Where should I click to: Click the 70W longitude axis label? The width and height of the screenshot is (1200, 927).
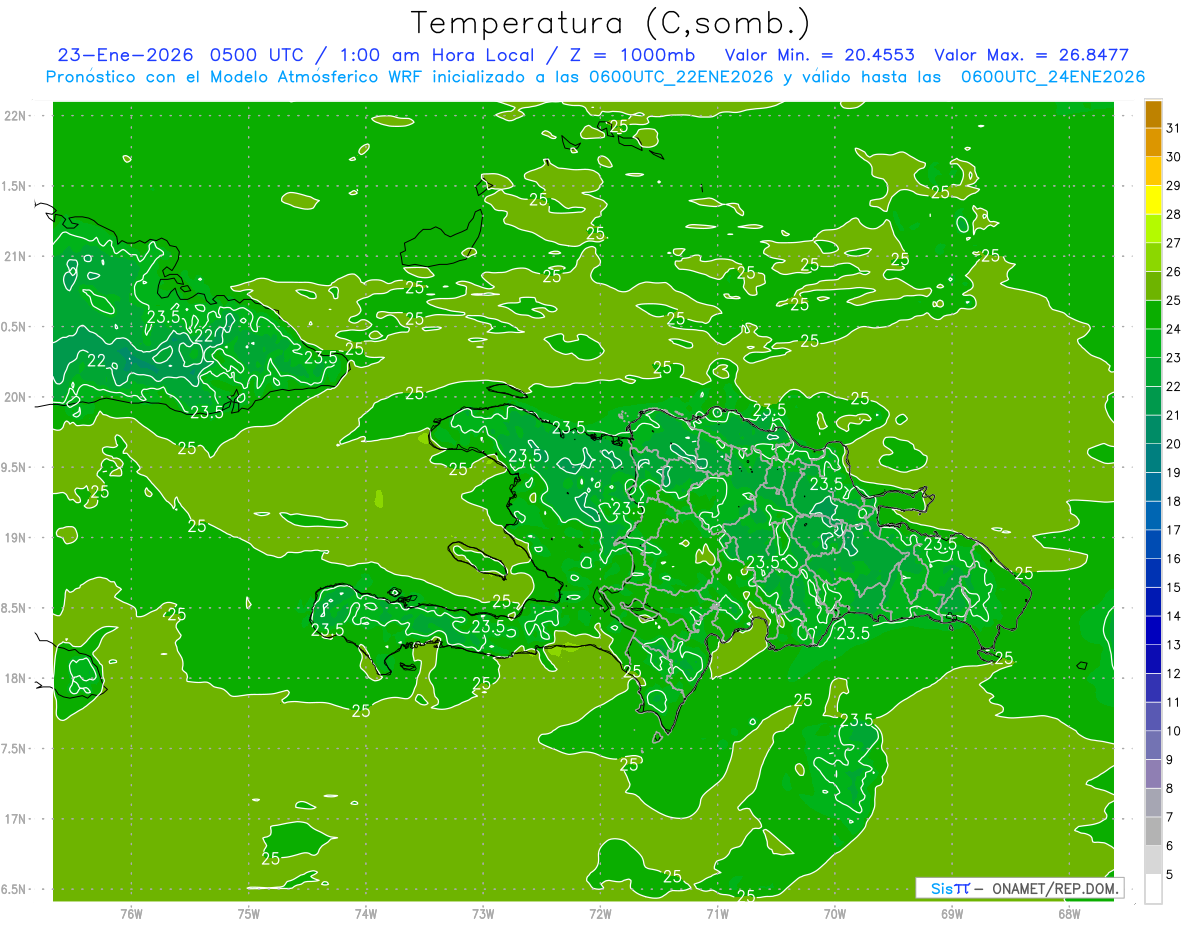pyautogui.click(x=835, y=913)
